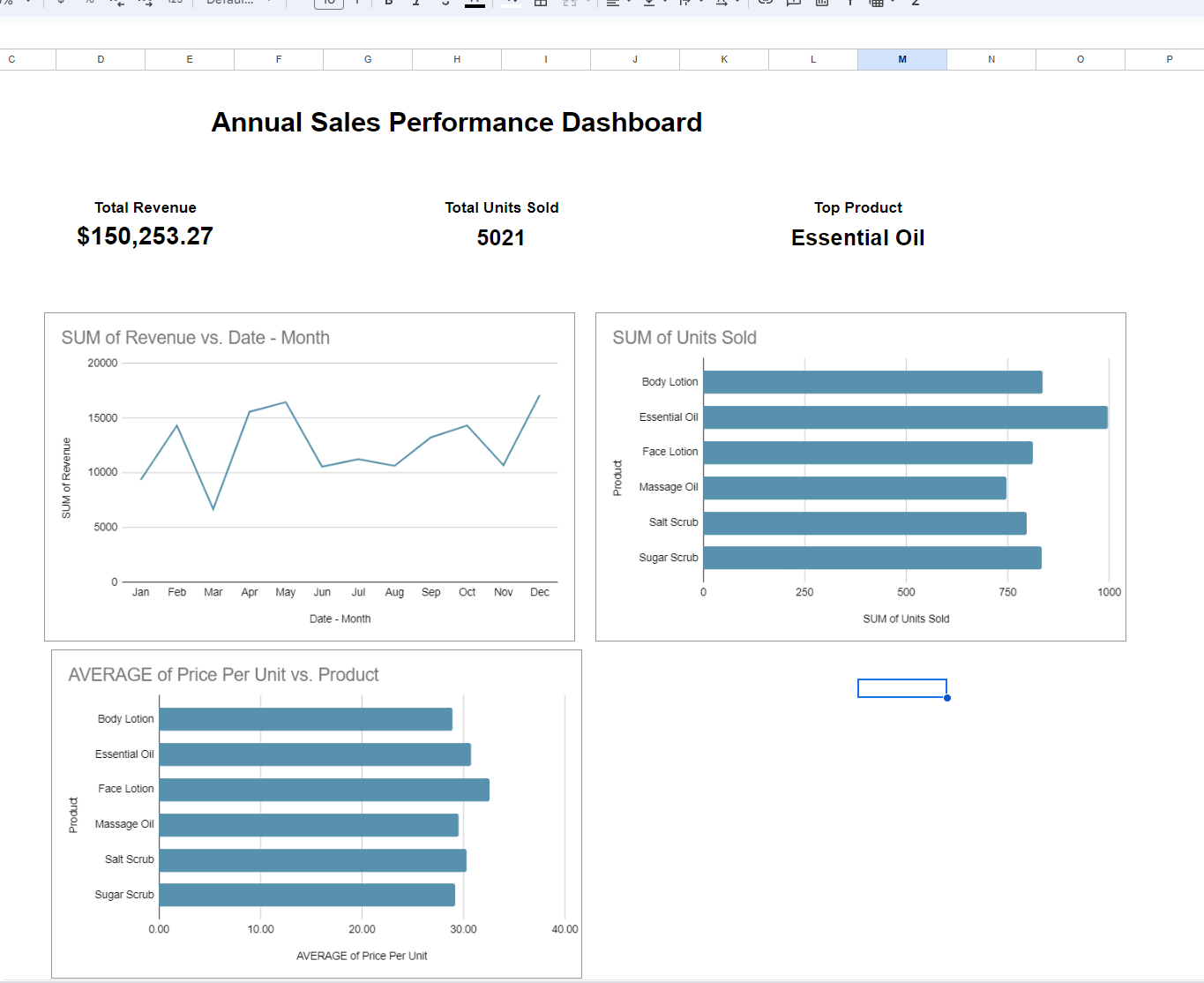This screenshot has height=983, width=1204.
Task: Click the 'Top Product' label
Action: (x=858, y=207)
